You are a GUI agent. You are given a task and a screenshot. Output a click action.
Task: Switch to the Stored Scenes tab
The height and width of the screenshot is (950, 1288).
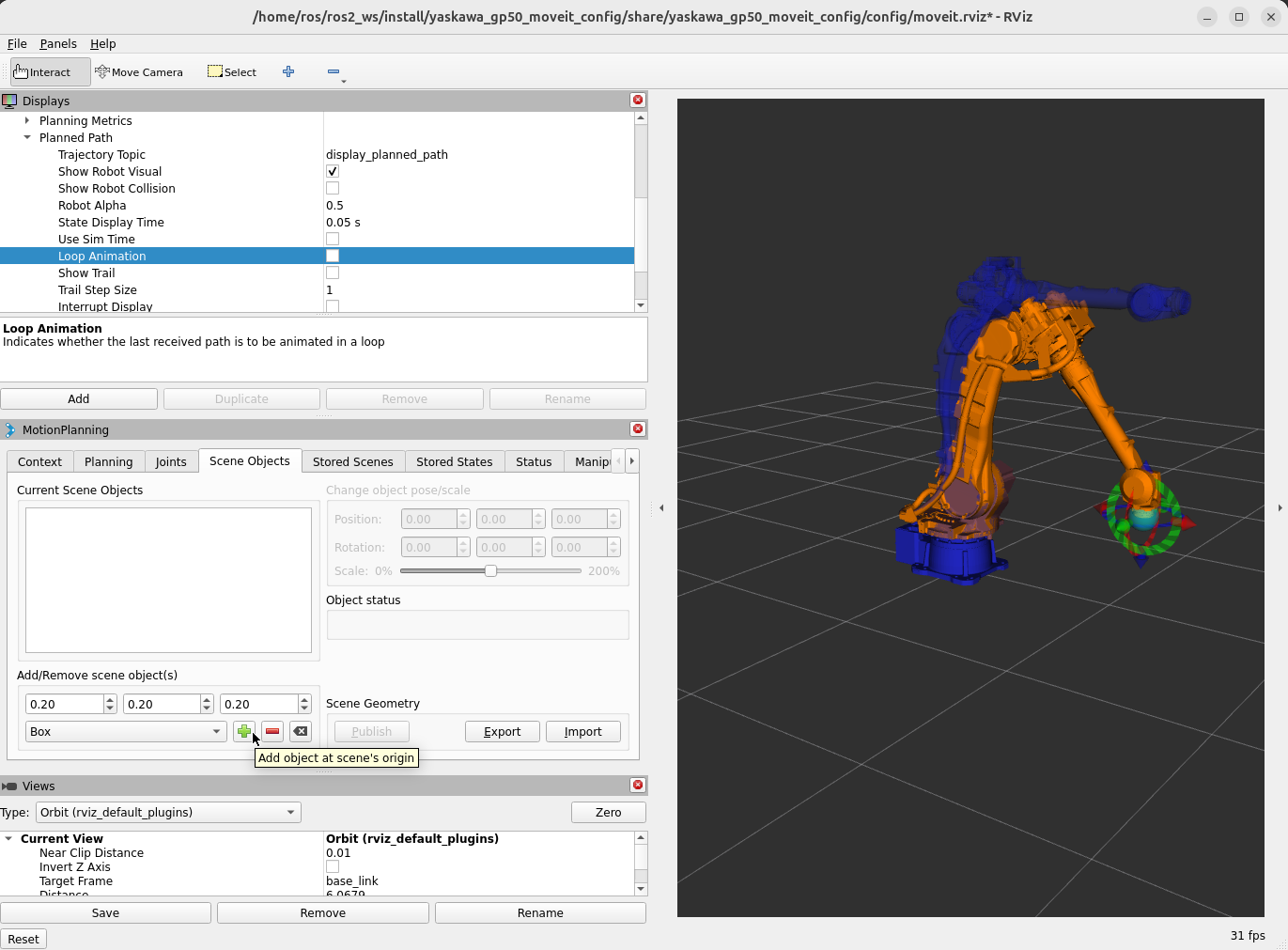click(x=353, y=461)
